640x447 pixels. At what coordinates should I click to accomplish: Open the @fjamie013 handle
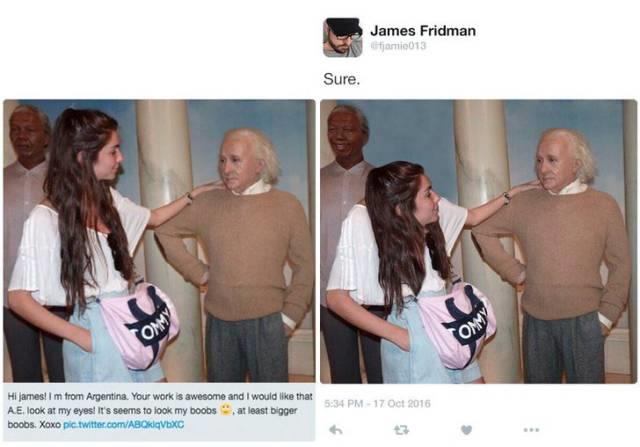[398, 46]
